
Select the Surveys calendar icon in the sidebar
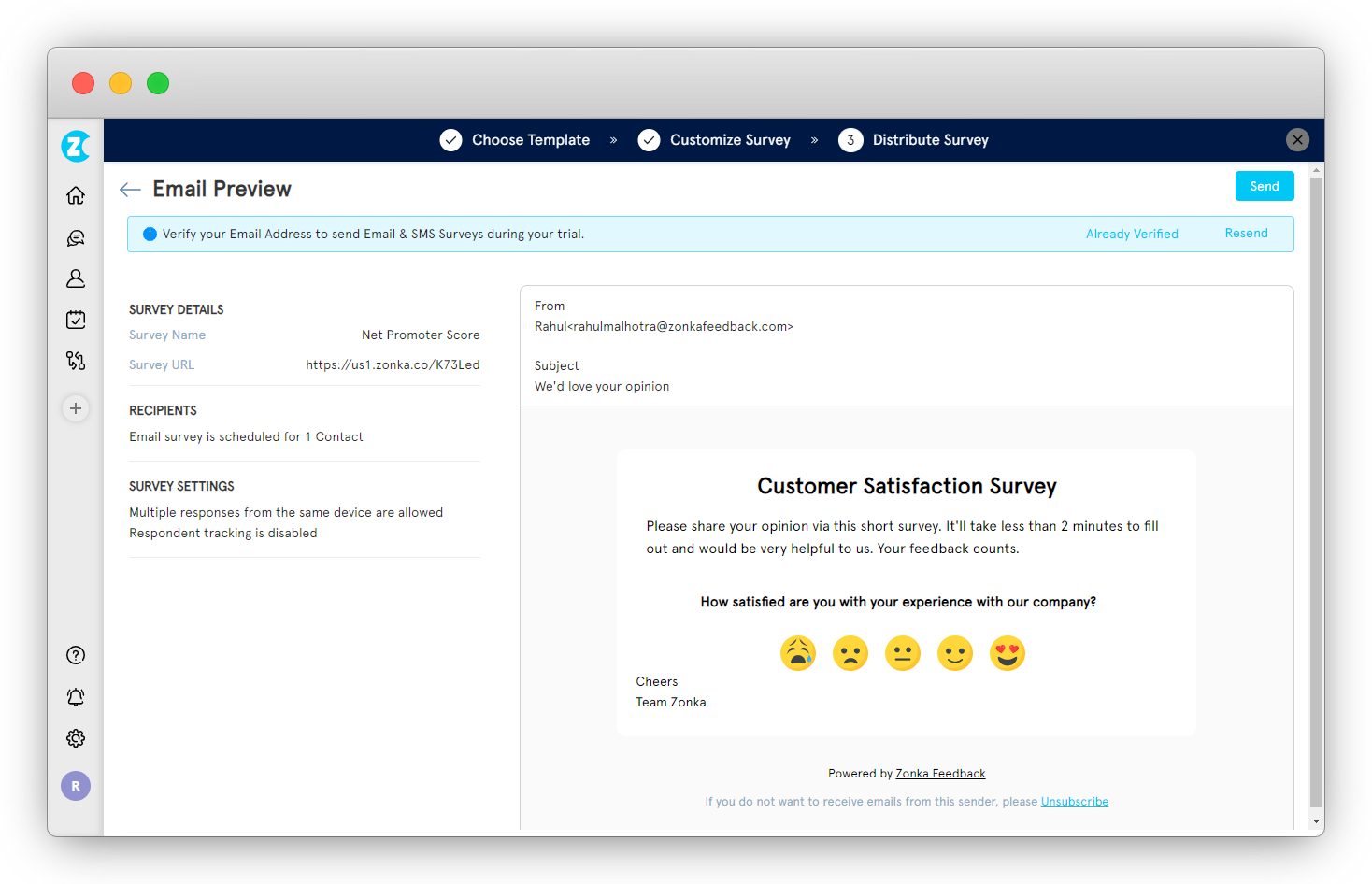76,319
